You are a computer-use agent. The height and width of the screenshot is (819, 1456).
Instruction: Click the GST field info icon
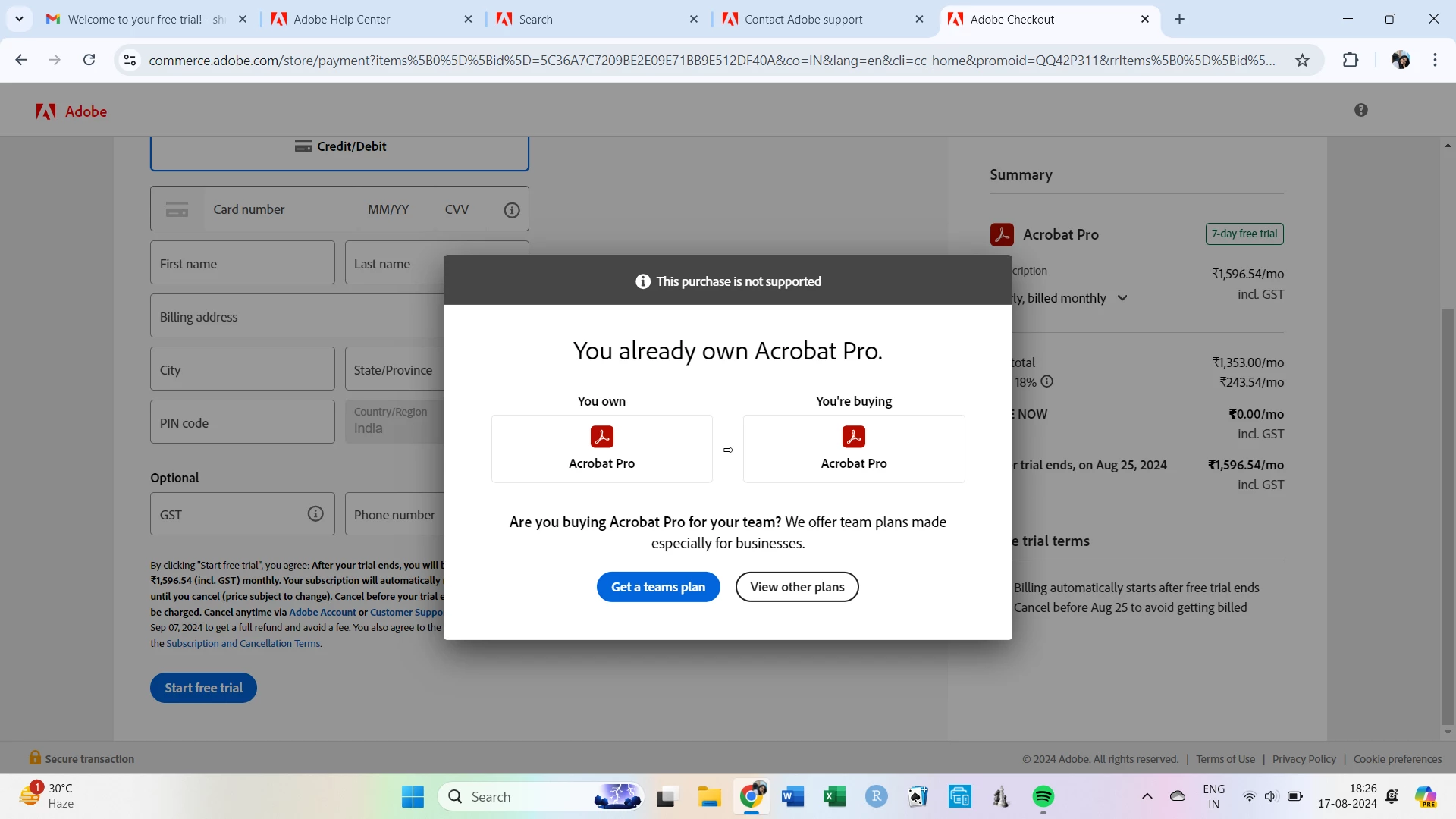point(315,514)
